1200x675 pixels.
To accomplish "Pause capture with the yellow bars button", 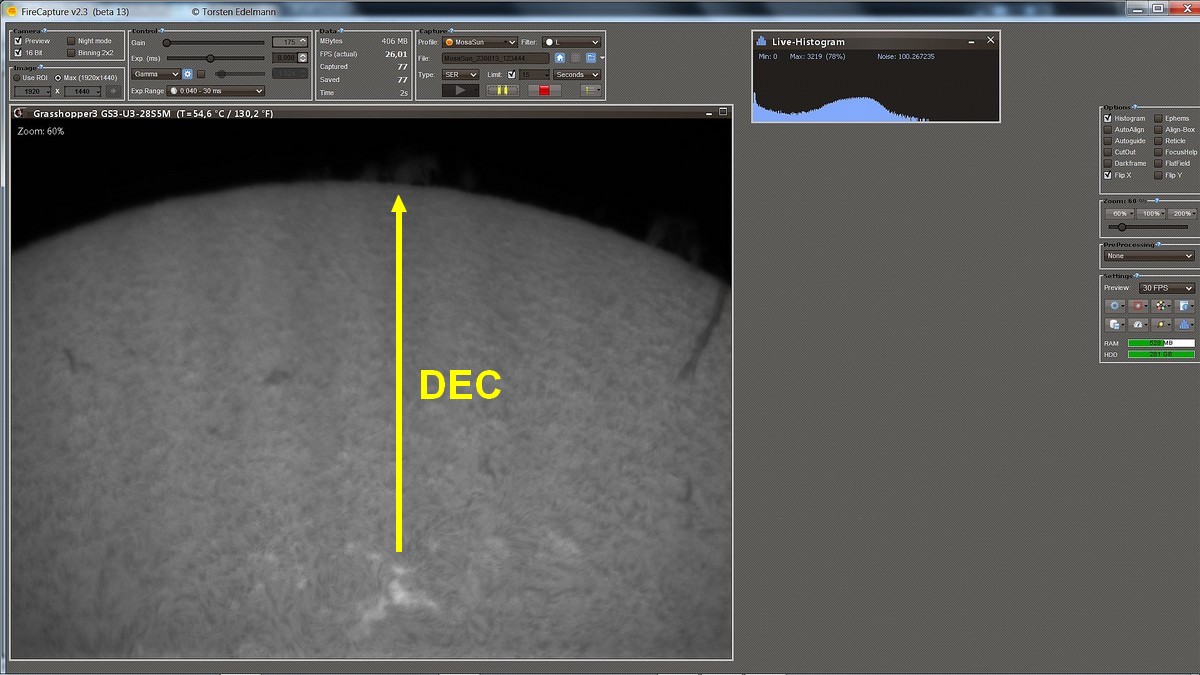I will click(x=503, y=90).
